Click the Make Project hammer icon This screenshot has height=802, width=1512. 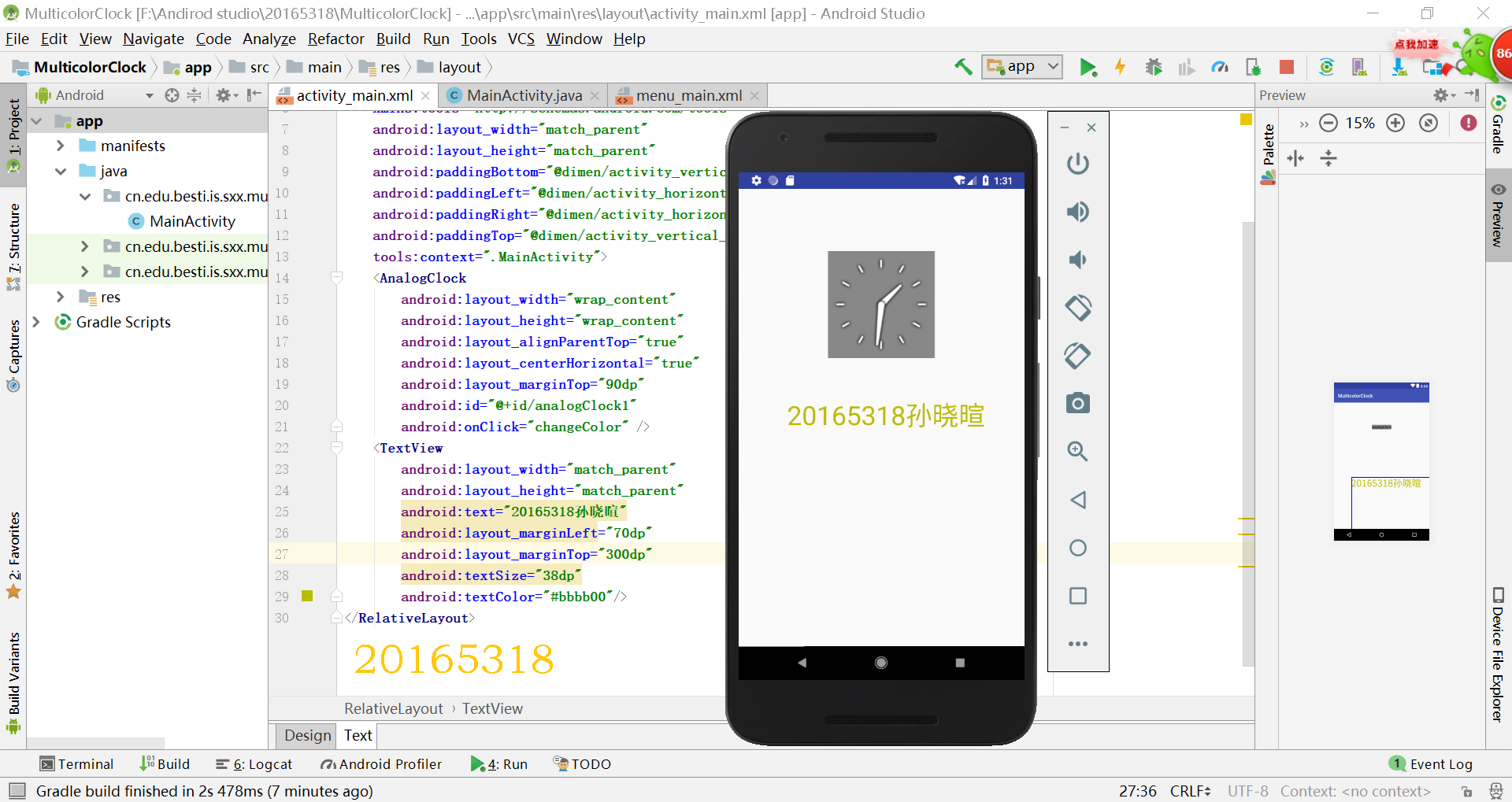[x=963, y=68]
